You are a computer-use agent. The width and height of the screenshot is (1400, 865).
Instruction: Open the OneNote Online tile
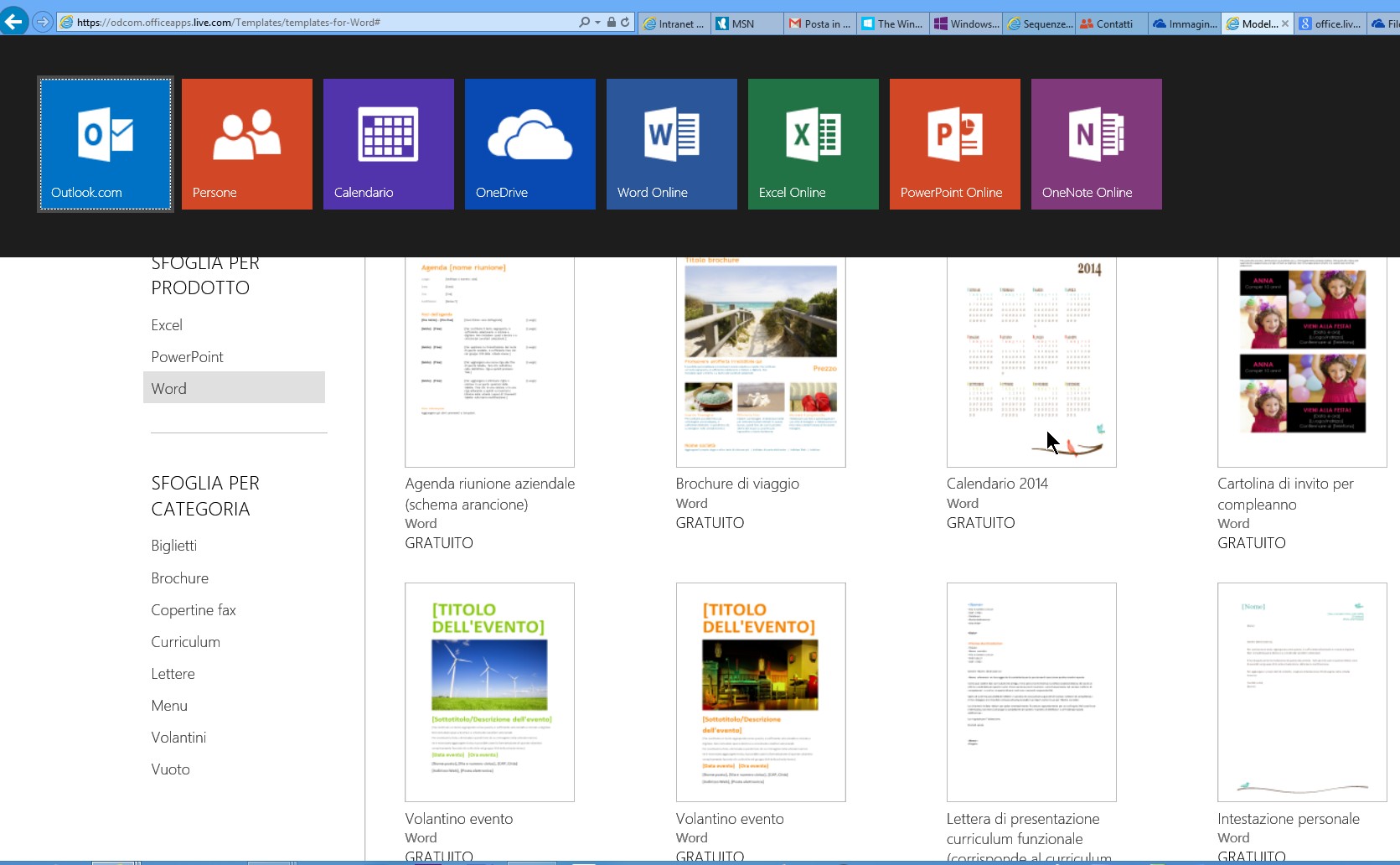1097,144
